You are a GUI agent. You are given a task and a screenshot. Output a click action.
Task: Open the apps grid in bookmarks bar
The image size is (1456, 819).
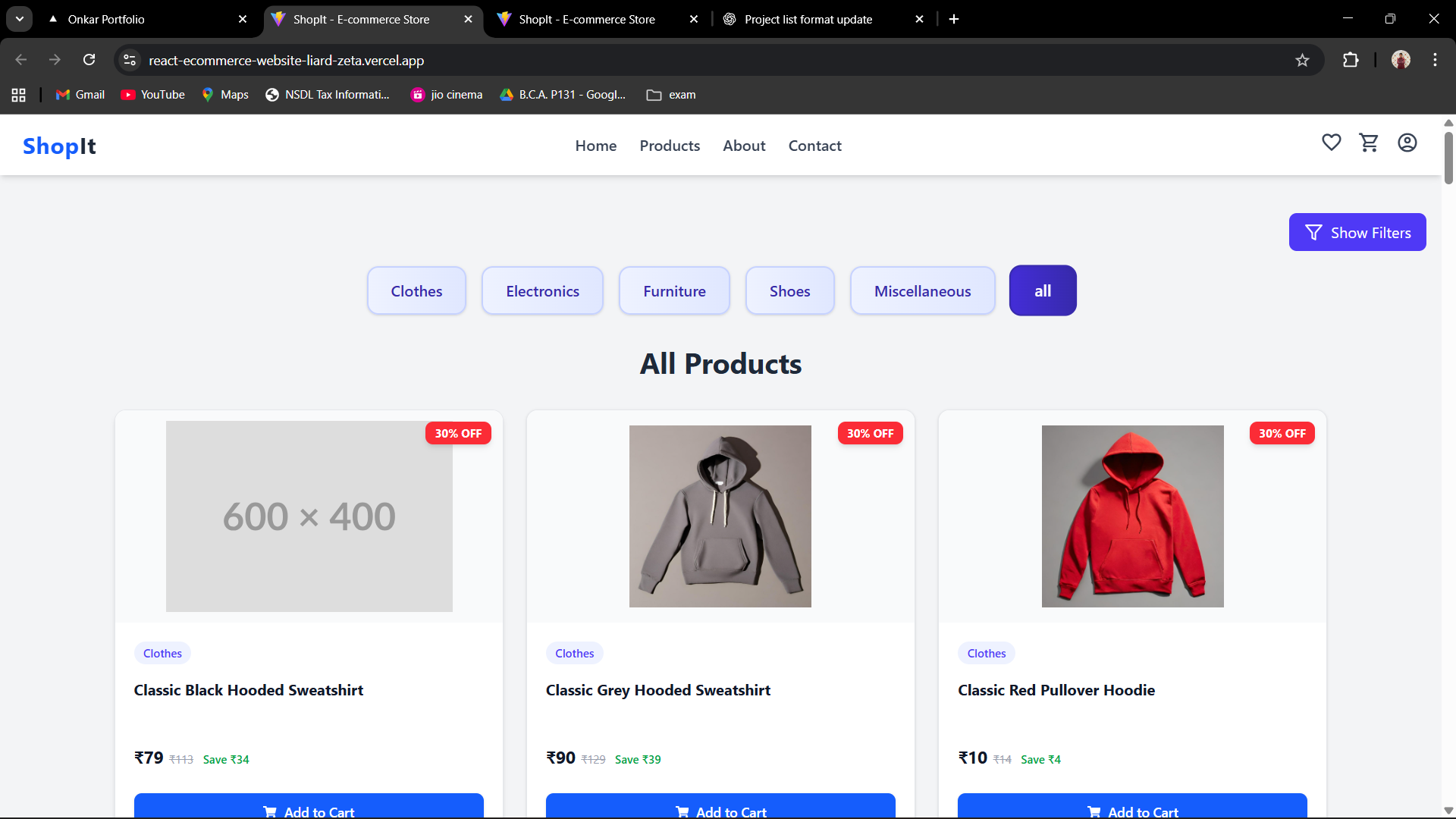tap(19, 95)
